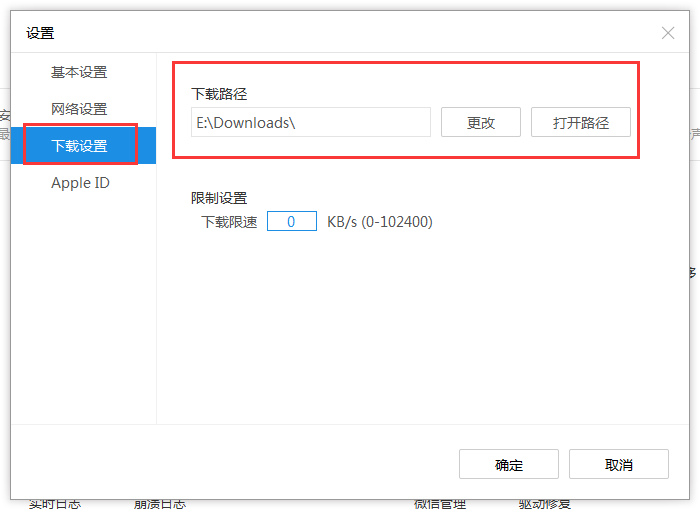The height and width of the screenshot is (510, 700).
Task: Switch to the 基本设置 tab
Action: pyautogui.click(x=79, y=72)
